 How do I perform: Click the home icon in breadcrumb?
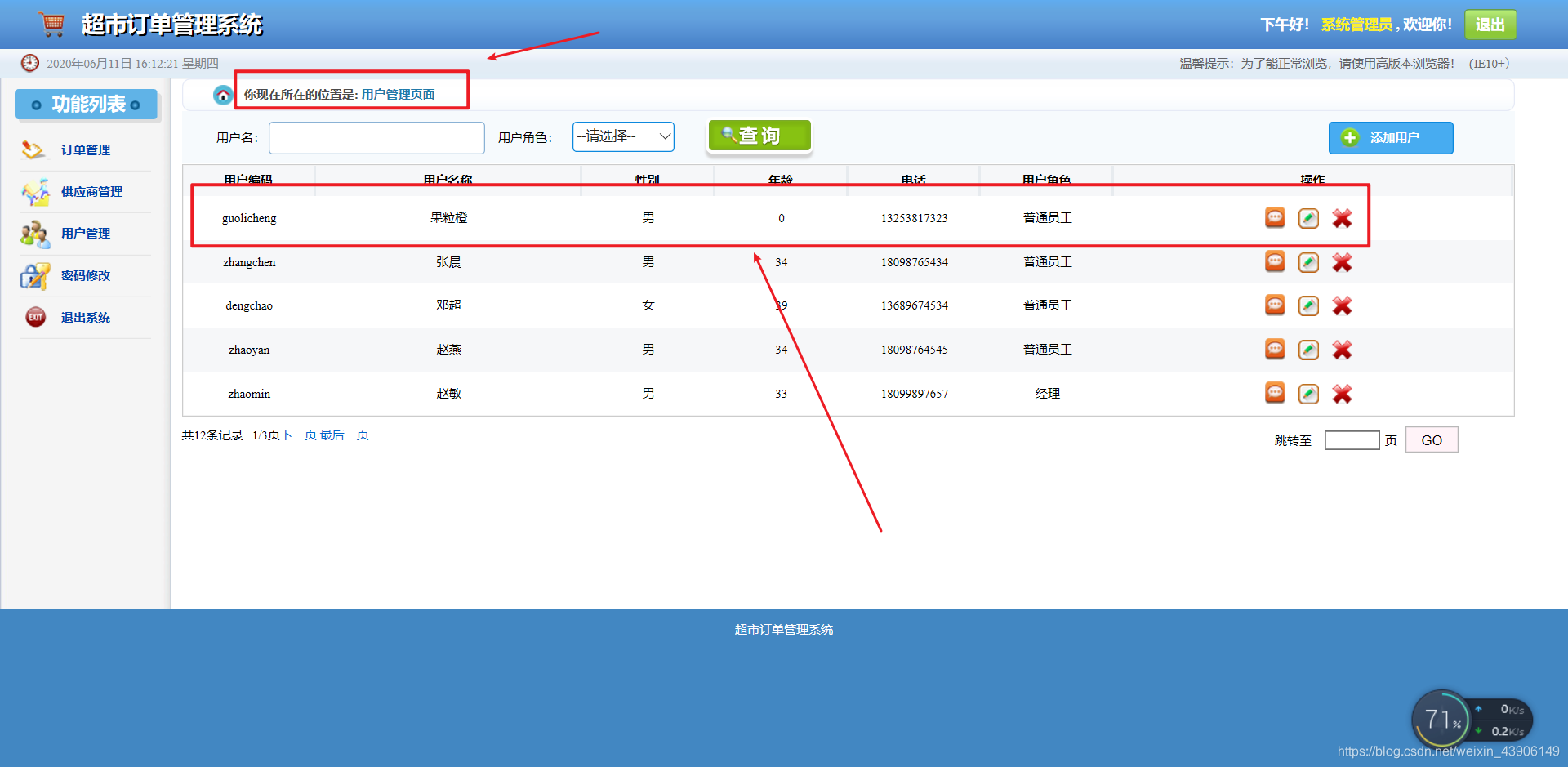click(223, 95)
